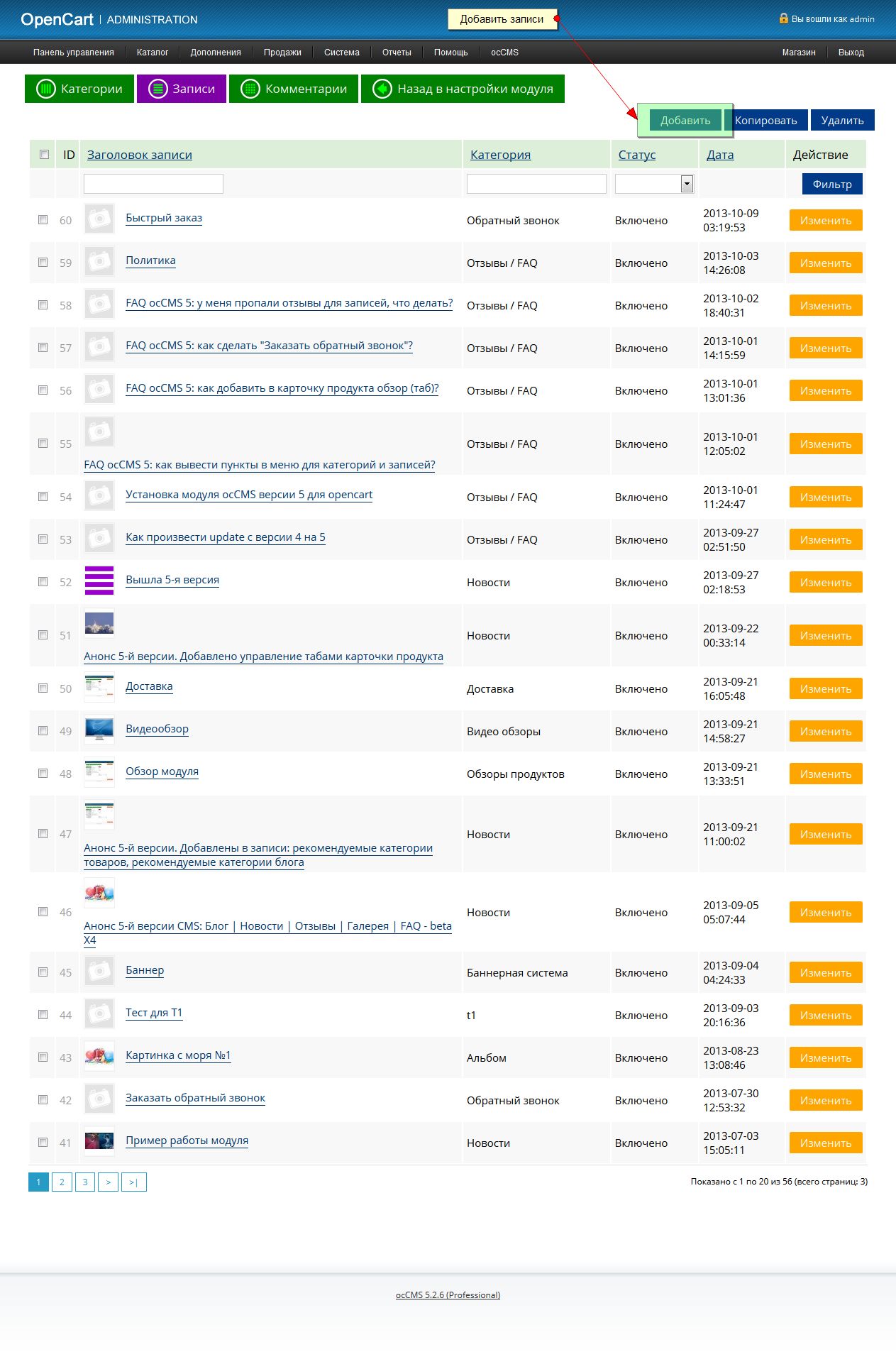Click the Категории grid icon
The image size is (896, 1352).
click(x=46, y=89)
